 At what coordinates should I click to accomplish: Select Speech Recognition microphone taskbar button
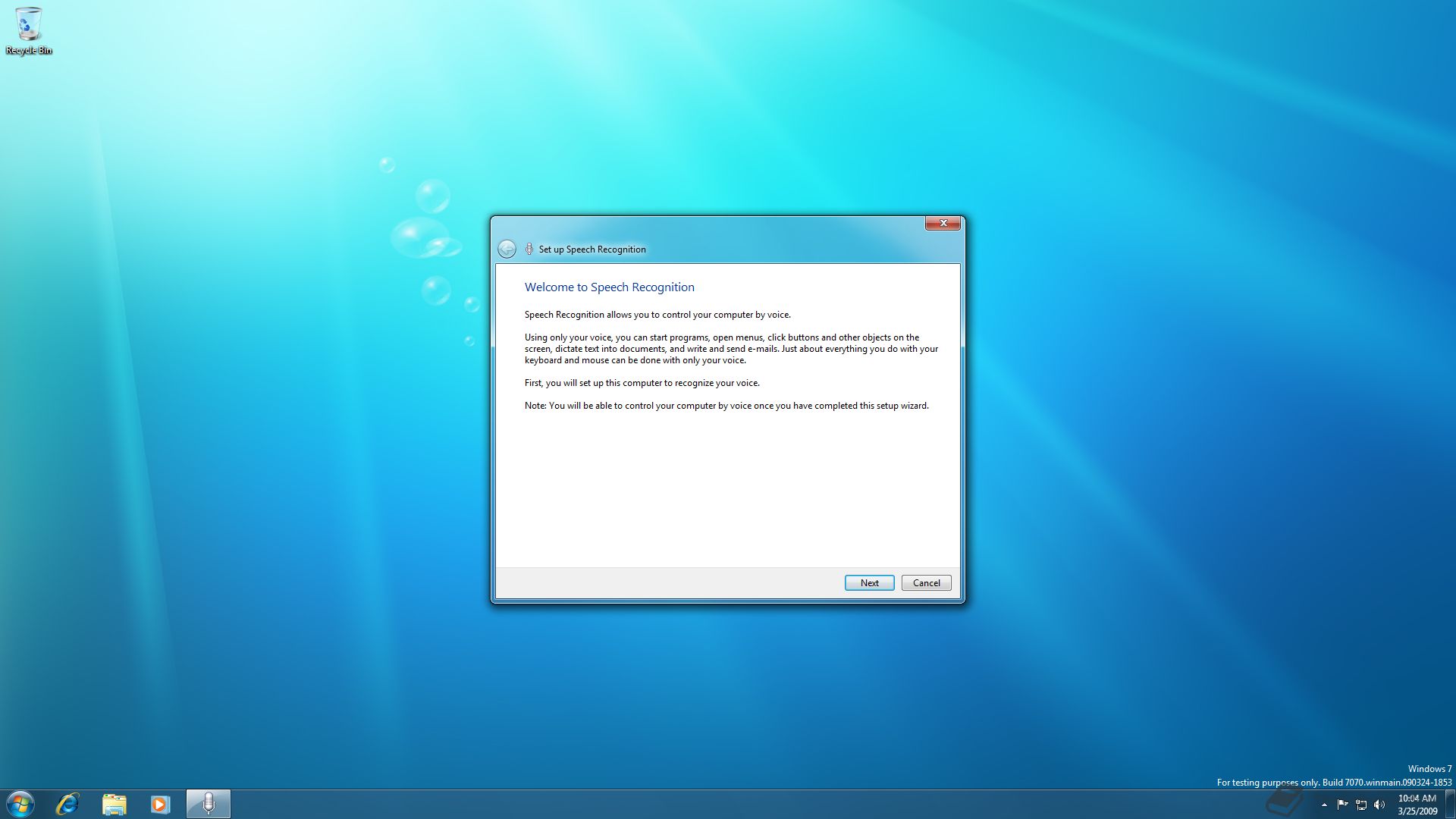[208, 804]
